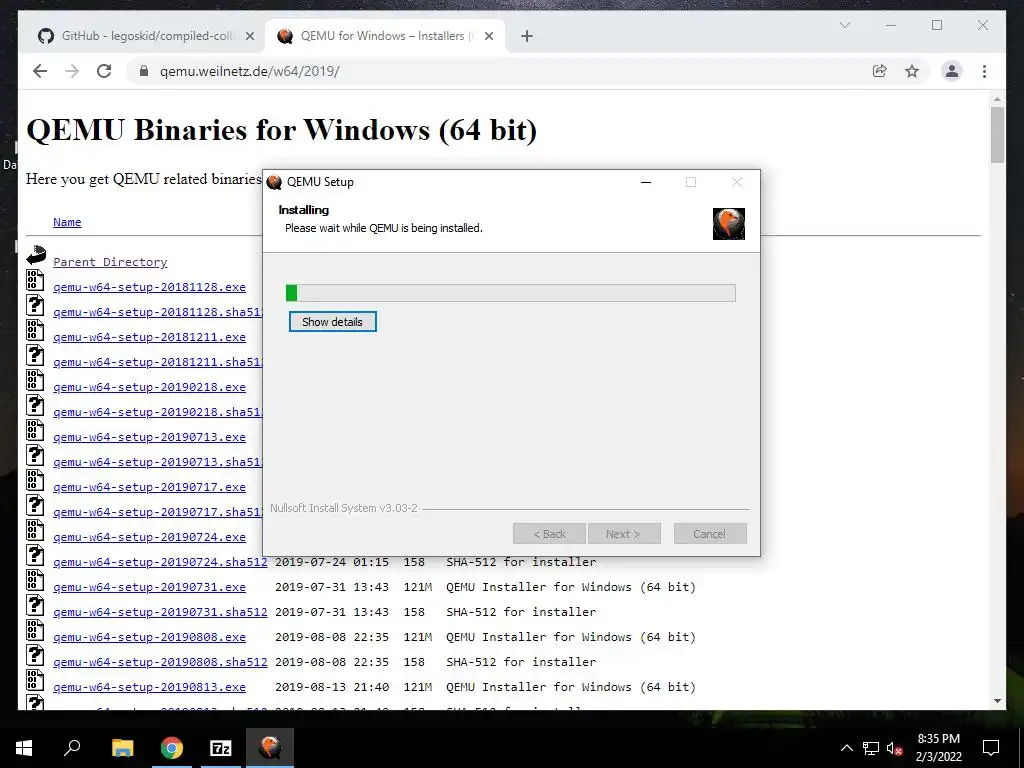Open the muted volume tray icon
The width and height of the screenshot is (1024, 768).
(894, 748)
